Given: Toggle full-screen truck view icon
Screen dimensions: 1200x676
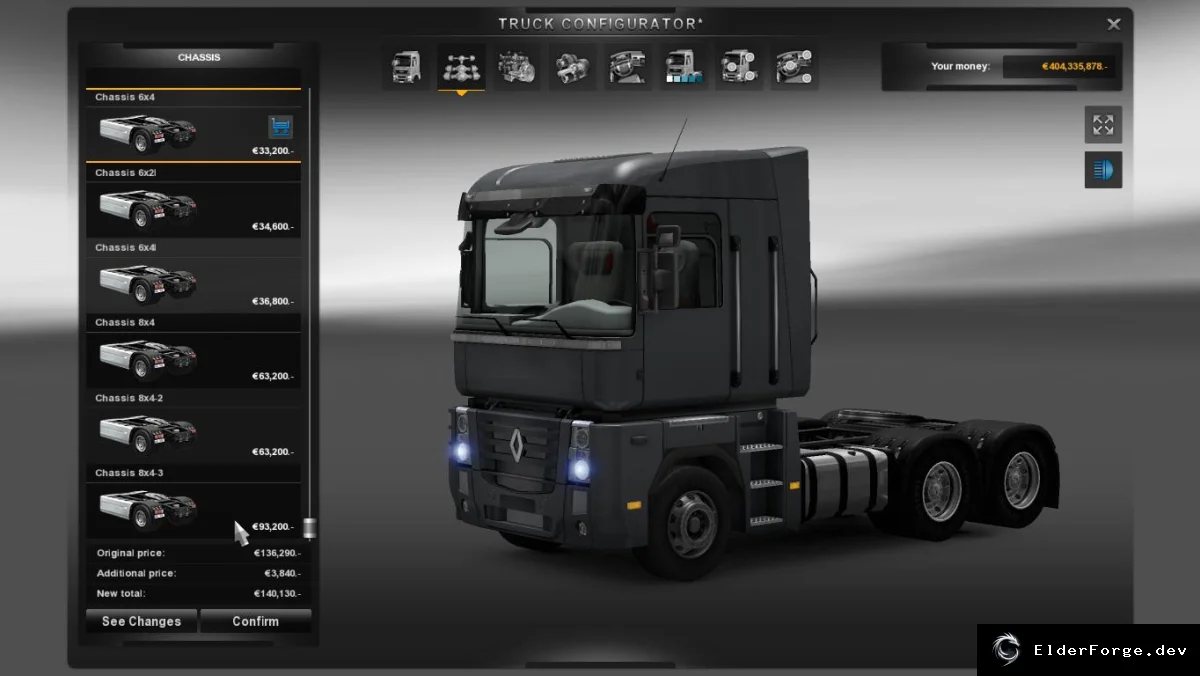Looking at the screenshot, I should tap(1103, 125).
